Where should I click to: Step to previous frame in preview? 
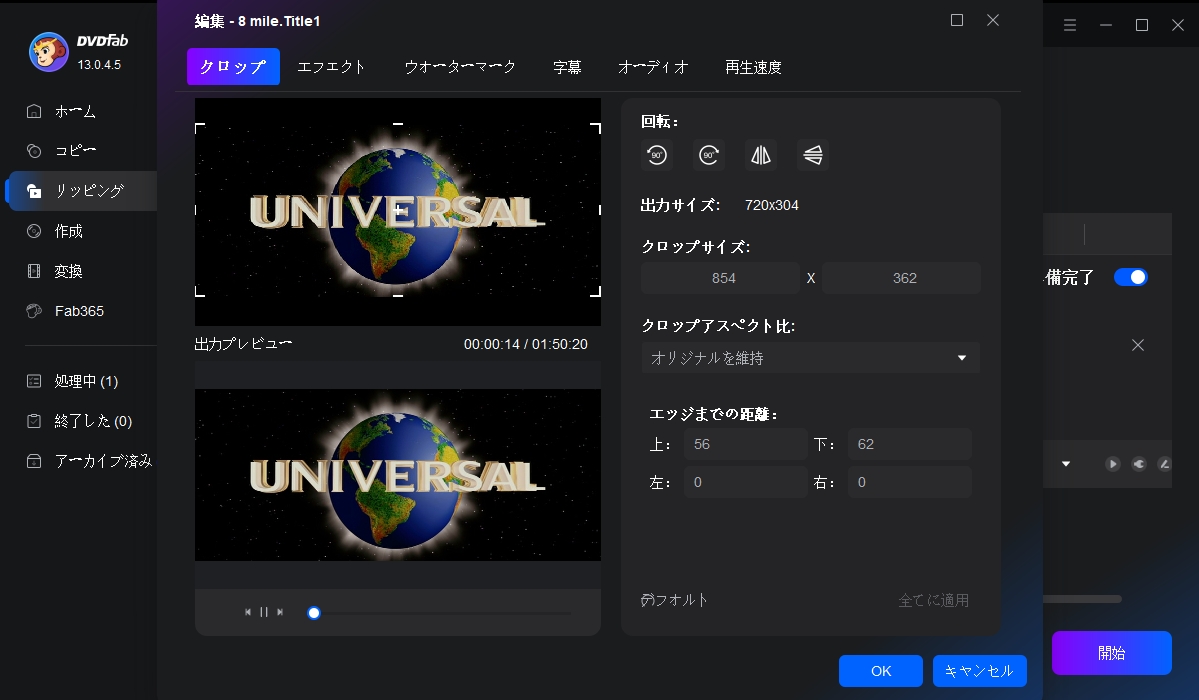pos(248,612)
